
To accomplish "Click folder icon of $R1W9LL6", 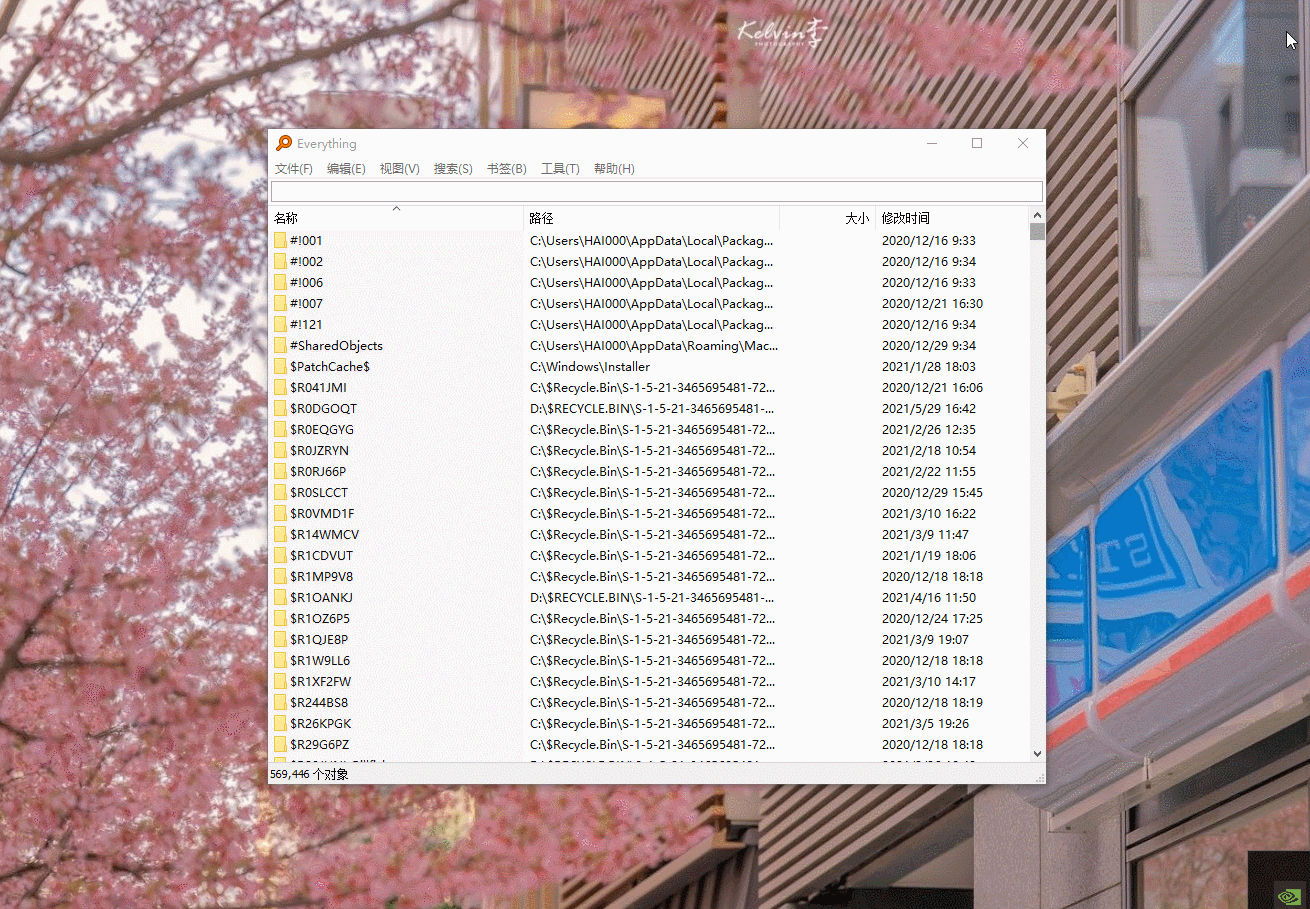I will click(280, 660).
